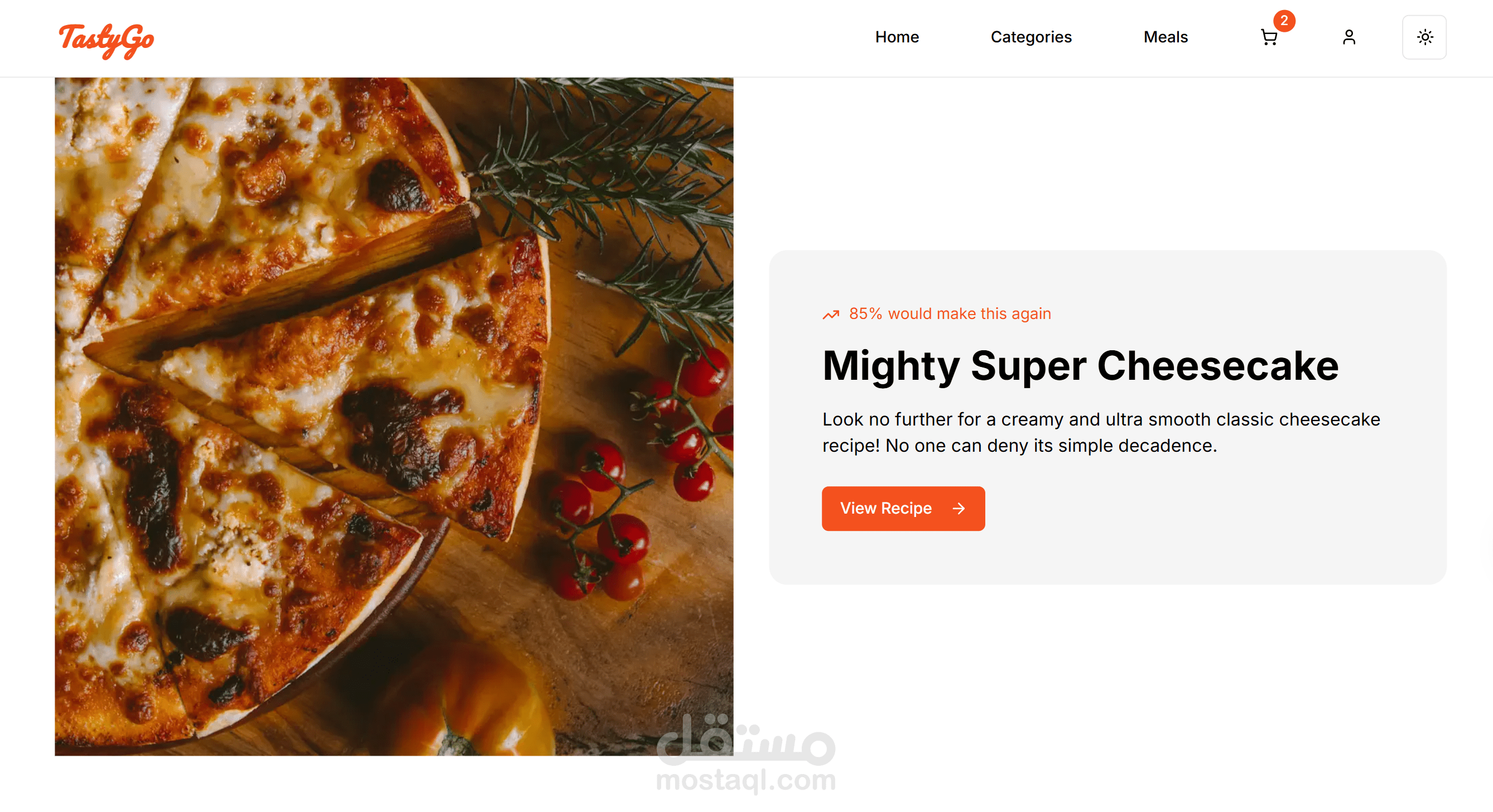Go to the Home page
Screen dimensions: 1493x812
897,37
